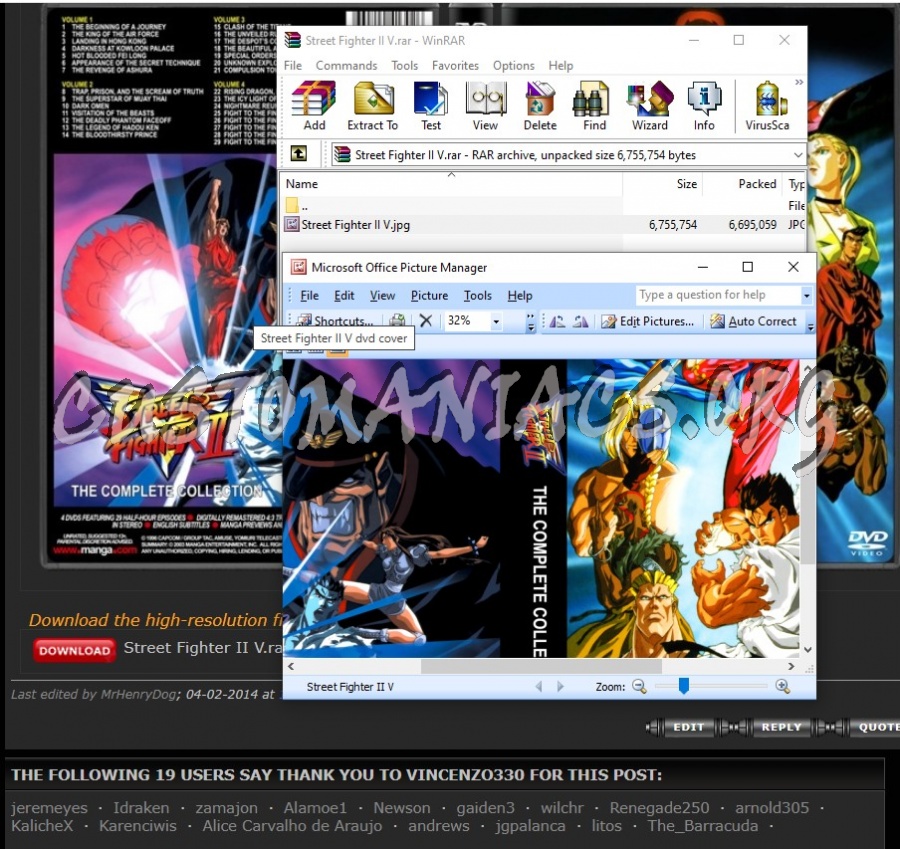This screenshot has width=900, height=849.
Task: Open the WinRAR Commands menu
Action: pos(346,65)
